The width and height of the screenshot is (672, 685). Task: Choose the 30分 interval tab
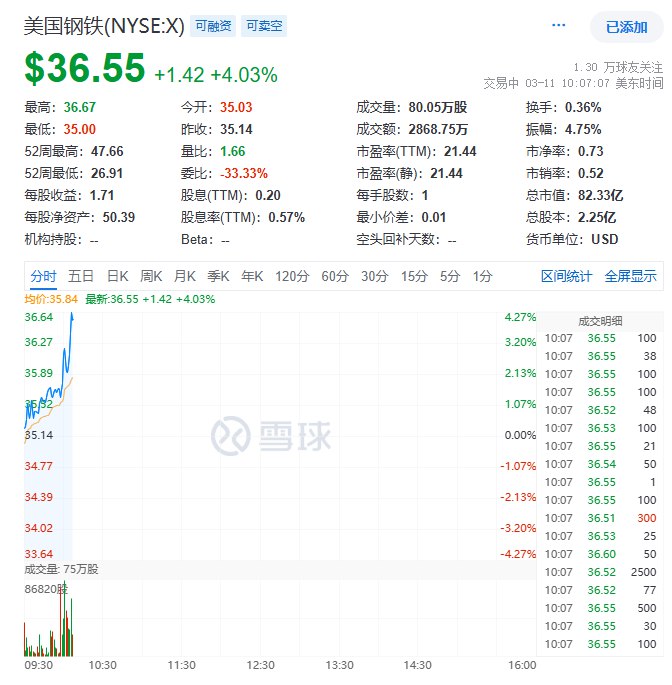pyautogui.click(x=374, y=276)
